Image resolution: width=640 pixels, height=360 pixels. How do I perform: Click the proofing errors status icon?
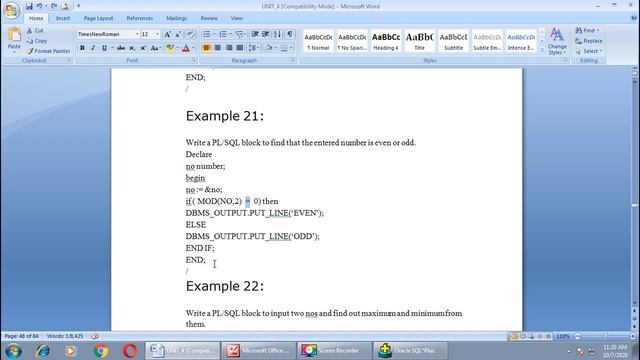tap(95, 336)
